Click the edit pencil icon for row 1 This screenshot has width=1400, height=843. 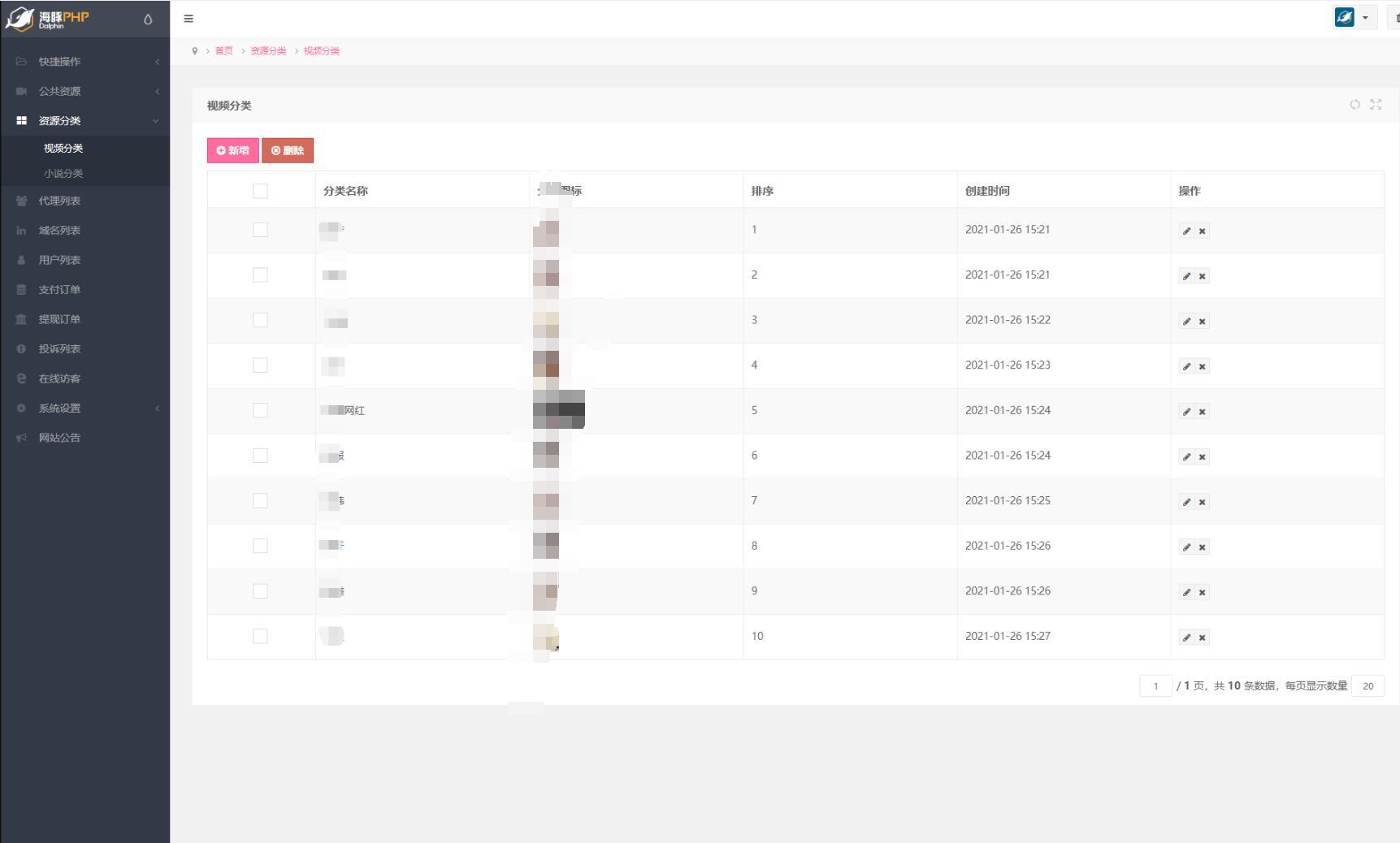pos(1186,231)
